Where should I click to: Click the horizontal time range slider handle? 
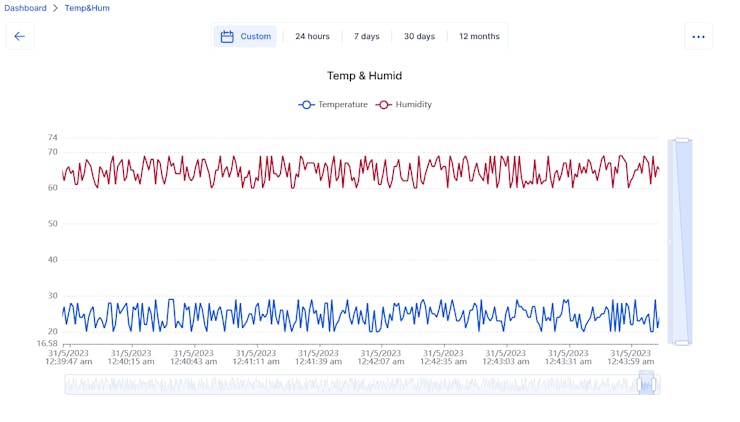pos(646,383)
